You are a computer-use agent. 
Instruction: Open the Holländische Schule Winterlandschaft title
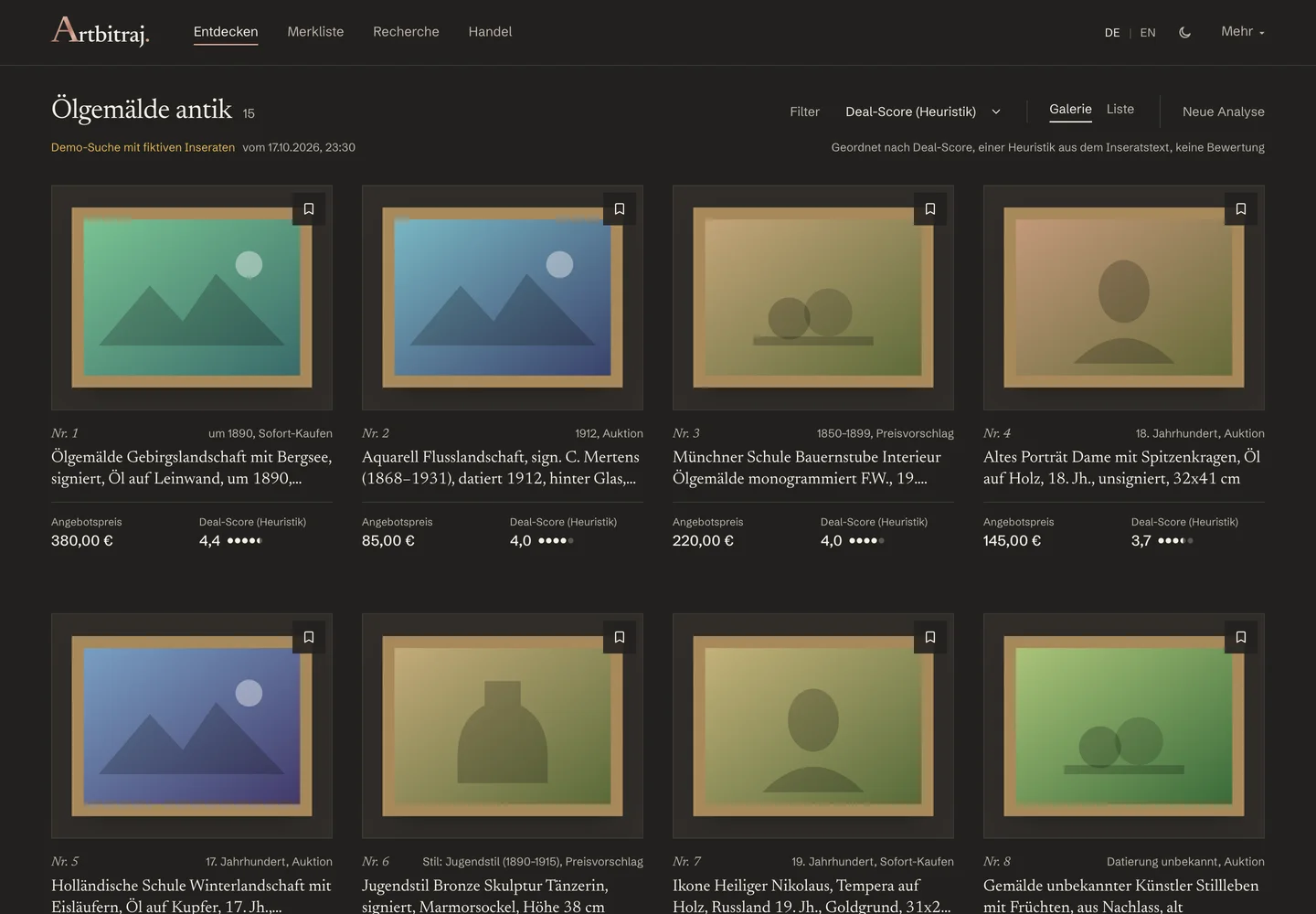click(192, 896)
